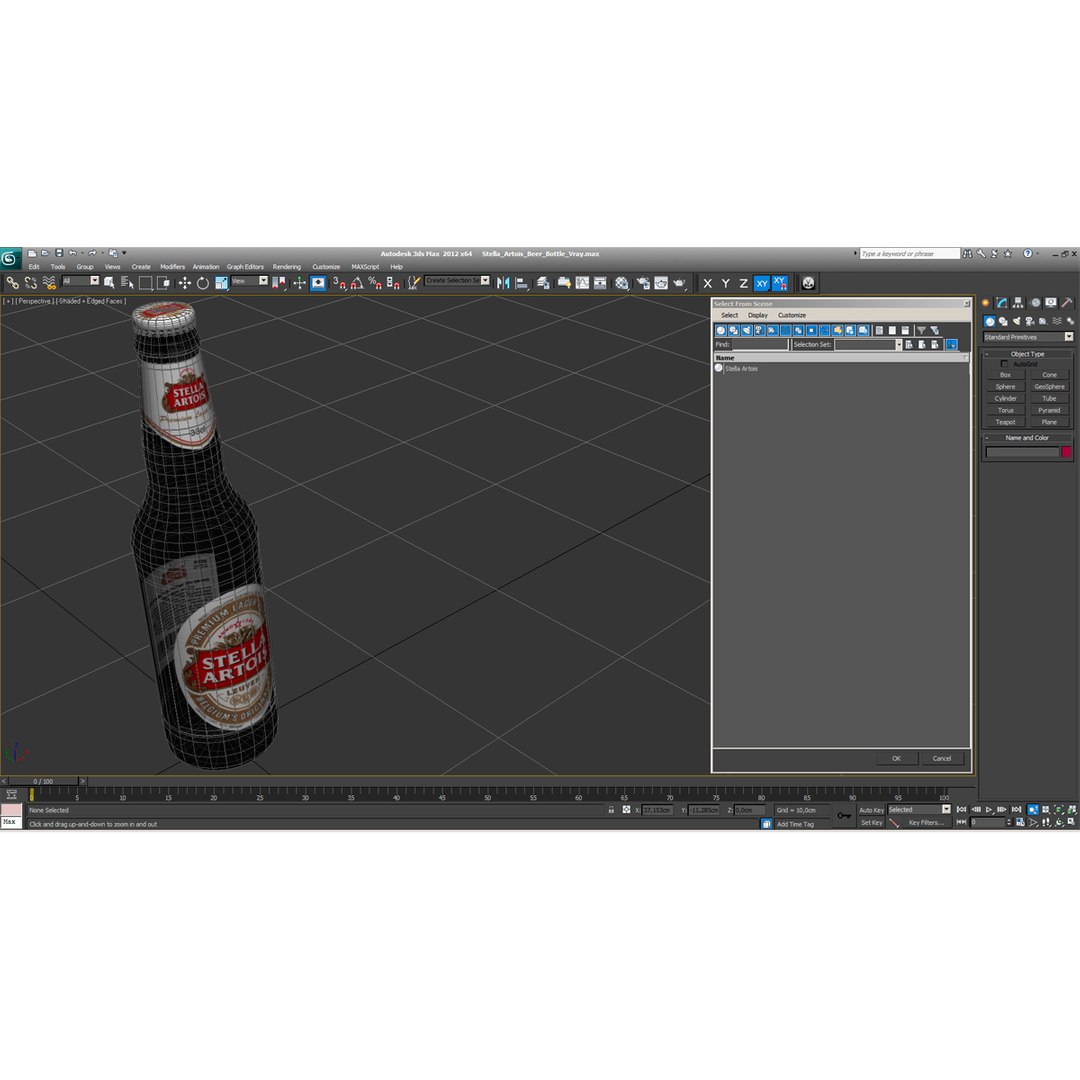This screenshot has height=1080, width=1080.
Task: Activate the Select and Rotate tool
Action: (x=202, y=283)
